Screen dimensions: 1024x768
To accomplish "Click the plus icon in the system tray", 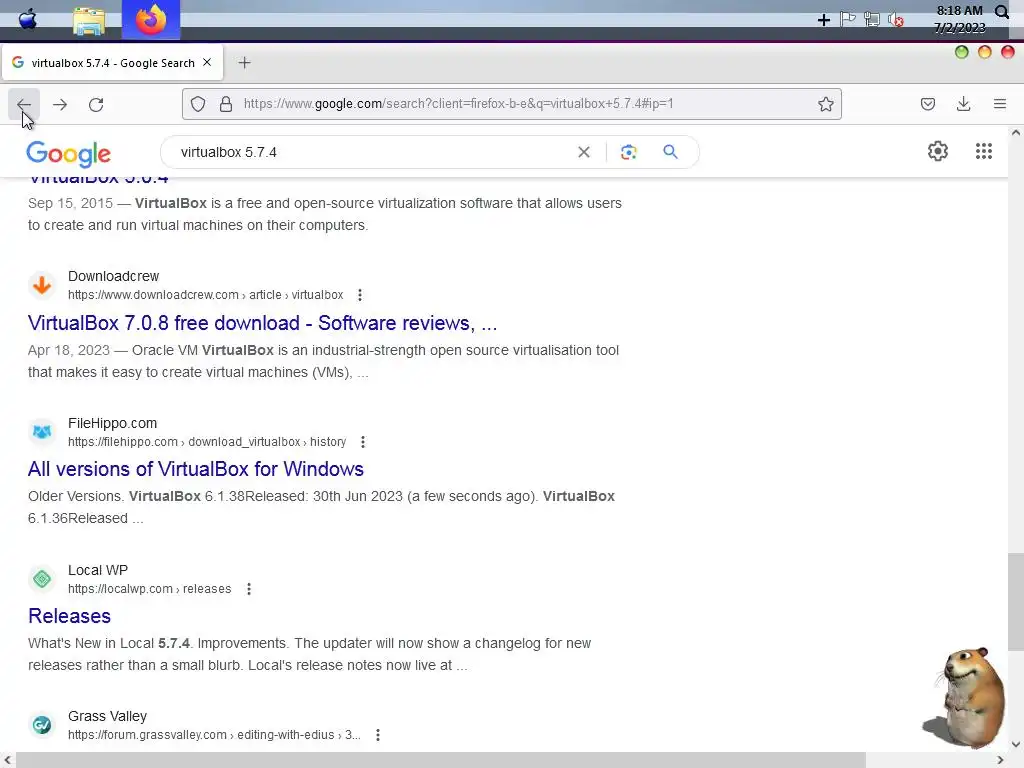I will tap(824, 20).
